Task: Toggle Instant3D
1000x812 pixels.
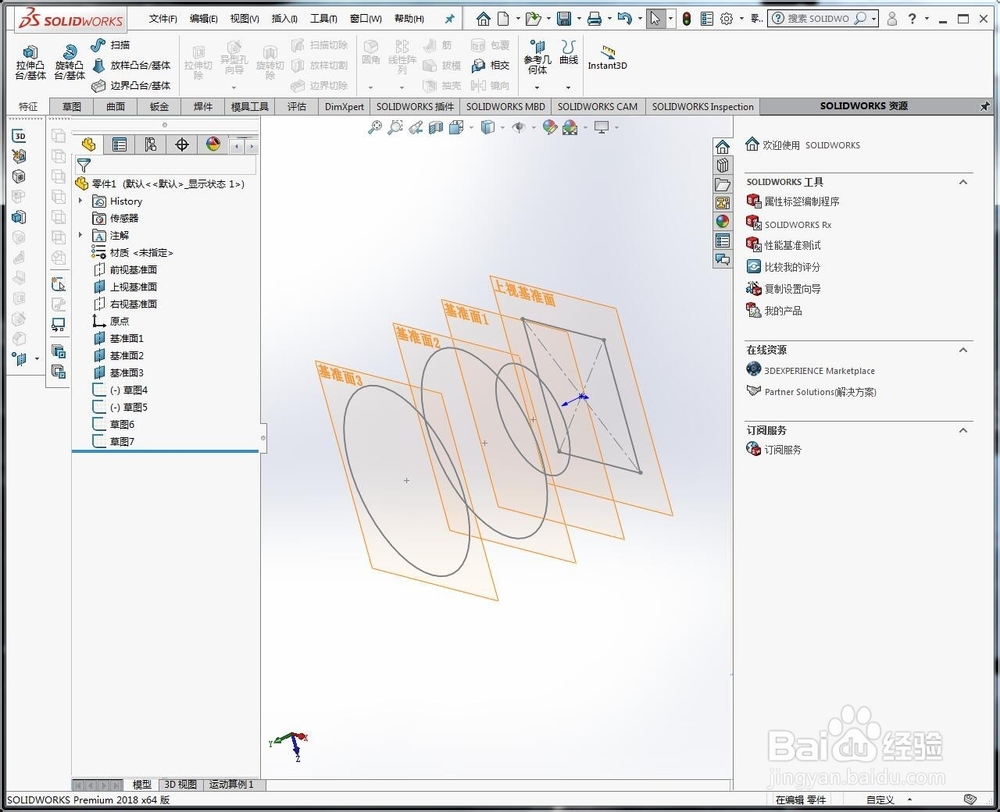Action: pyautogui.click(x=607, y=57)
